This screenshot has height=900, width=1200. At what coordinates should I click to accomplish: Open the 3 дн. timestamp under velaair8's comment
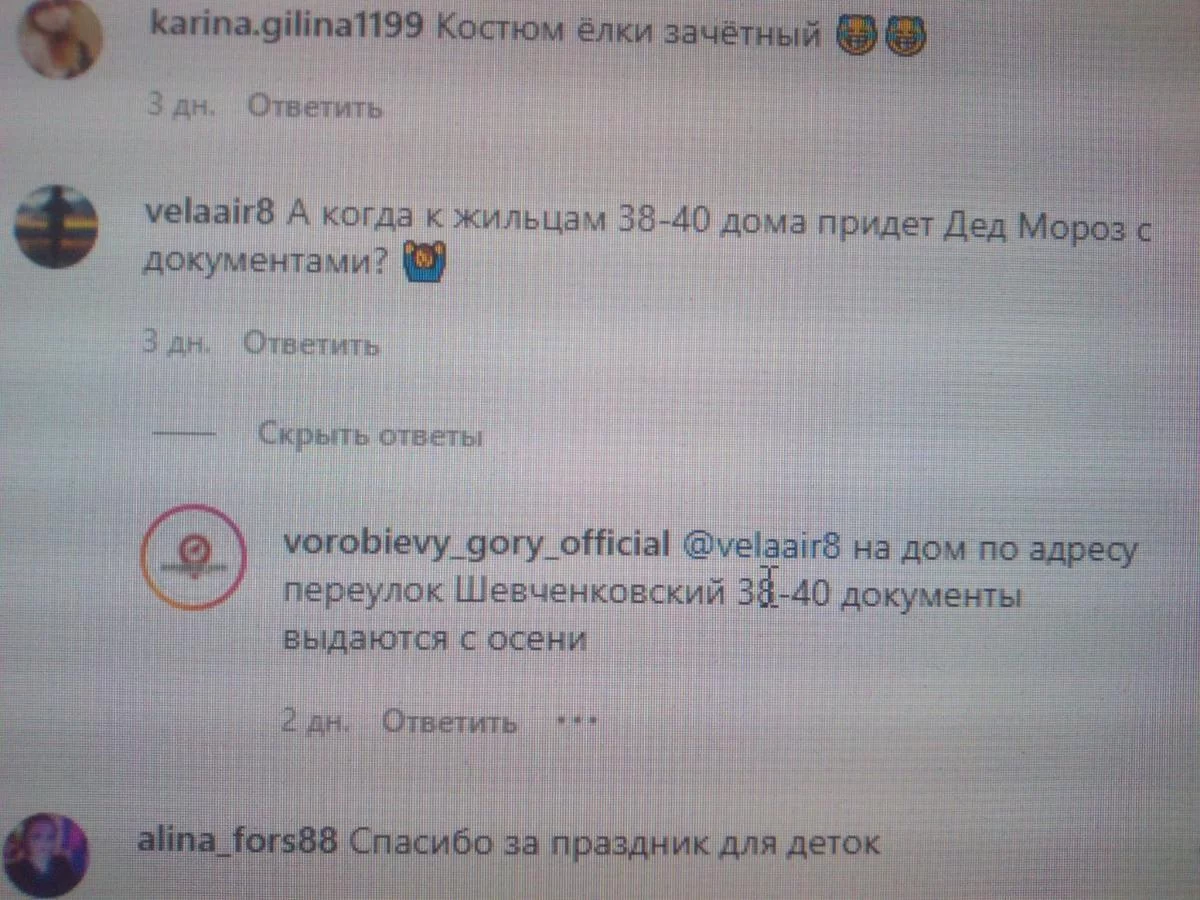point(176,345)
